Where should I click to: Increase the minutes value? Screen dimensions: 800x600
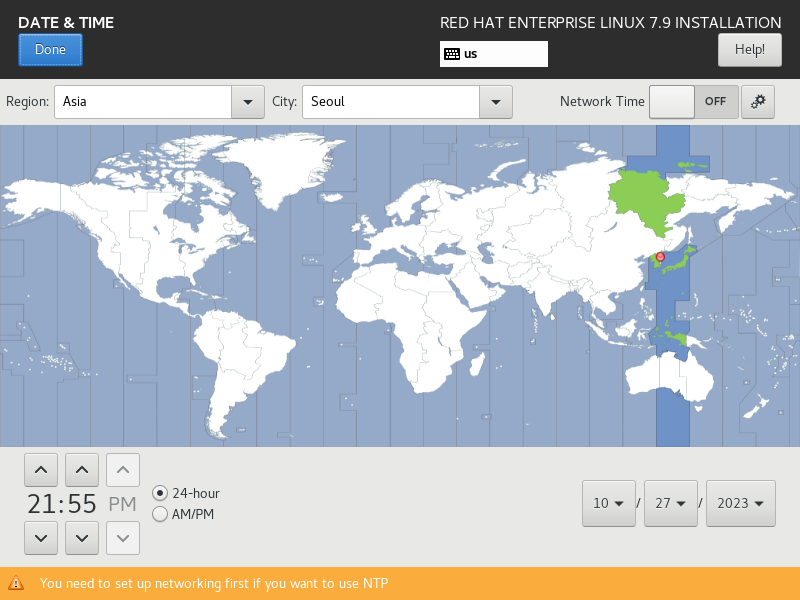tap(82, 470)
